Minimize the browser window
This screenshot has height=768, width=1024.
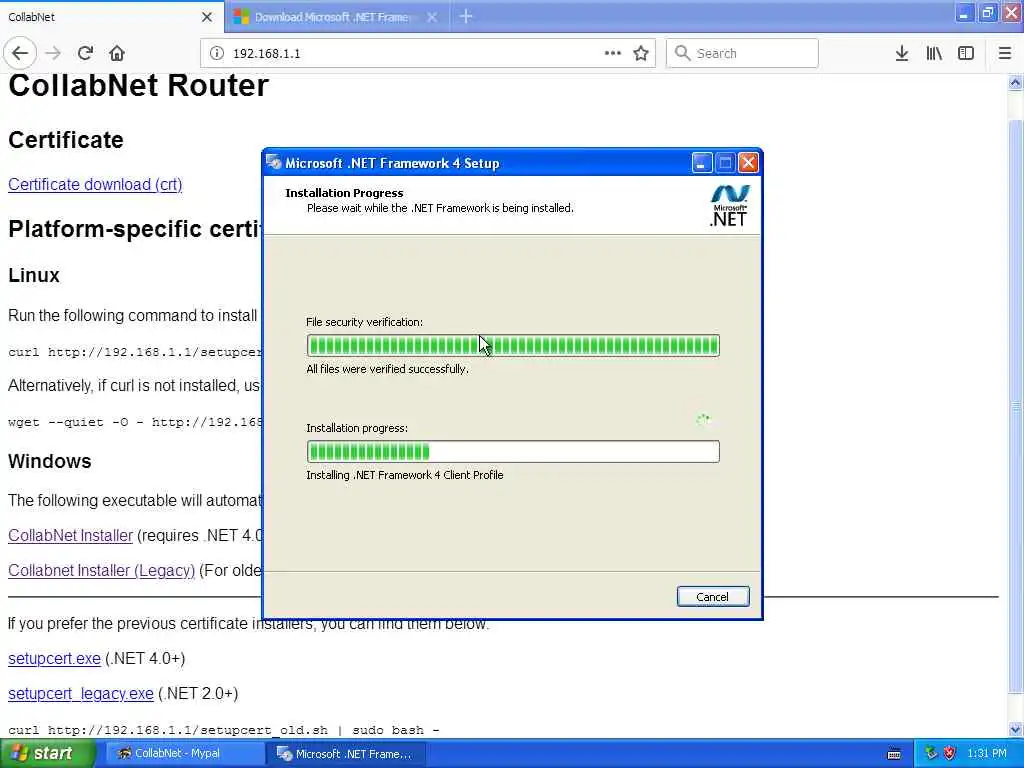tap(964, 13)
